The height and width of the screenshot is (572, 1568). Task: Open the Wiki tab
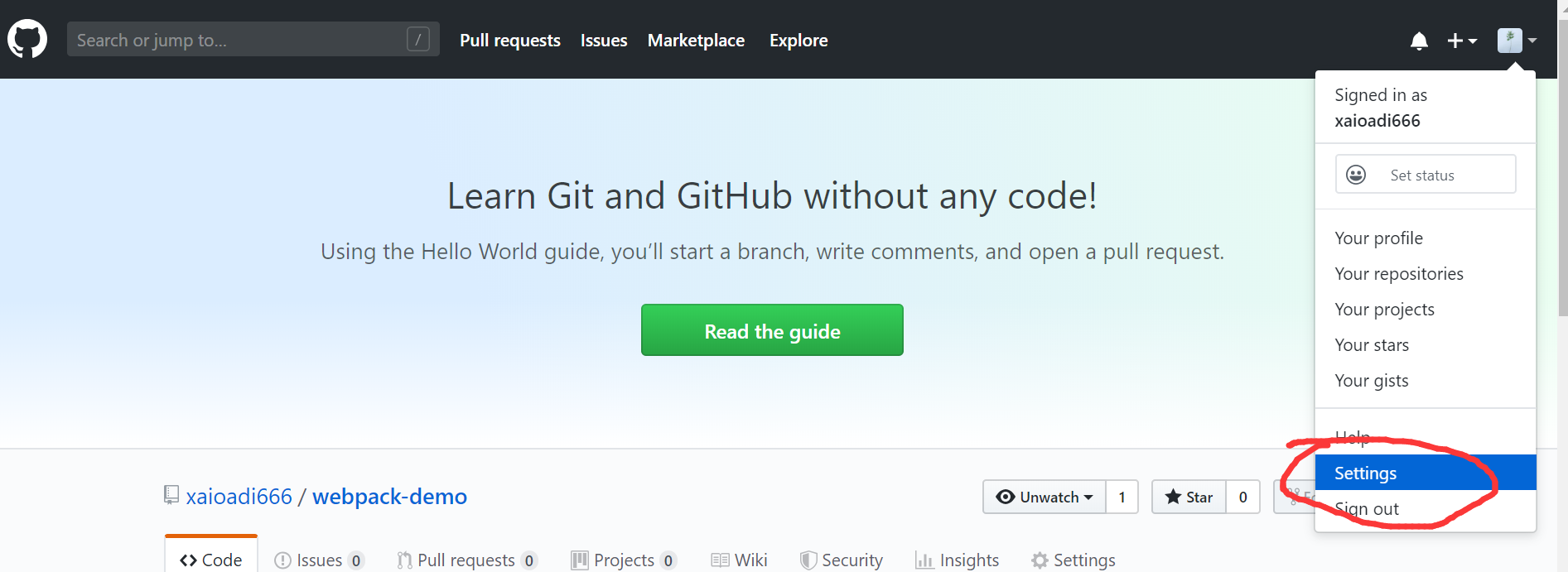[x=740, y=560]
